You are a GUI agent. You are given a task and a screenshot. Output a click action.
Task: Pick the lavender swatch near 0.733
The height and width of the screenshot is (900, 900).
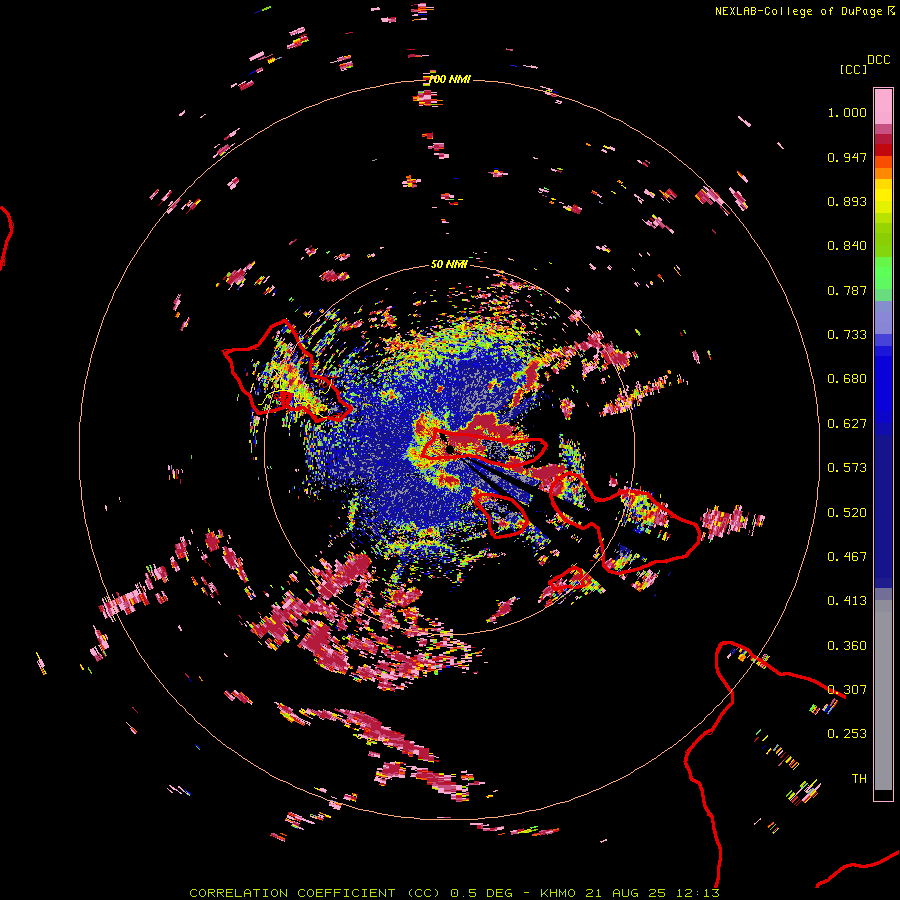[x=883, y=318]
